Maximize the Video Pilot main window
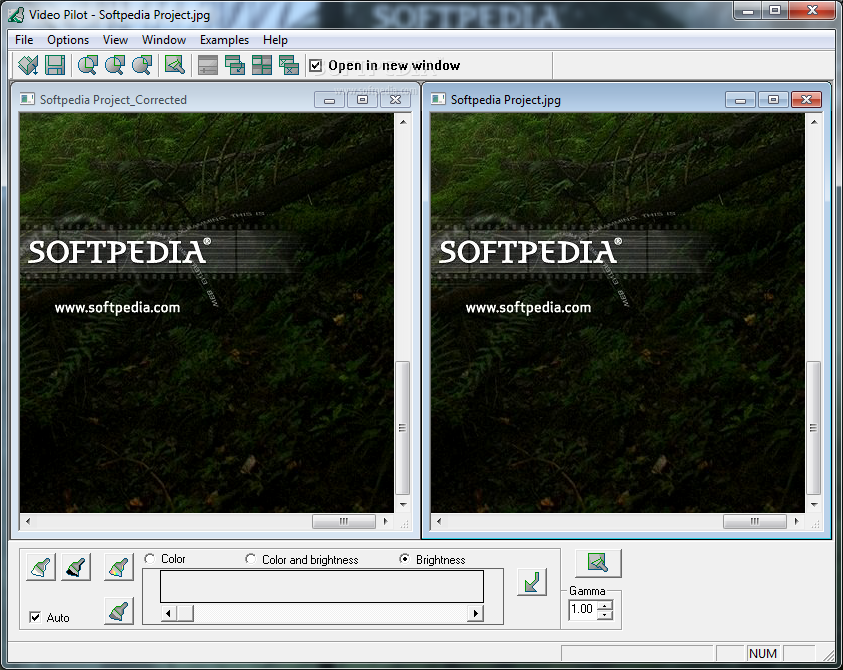The height and width of the screenshot is (670, 843). (775, 10)
